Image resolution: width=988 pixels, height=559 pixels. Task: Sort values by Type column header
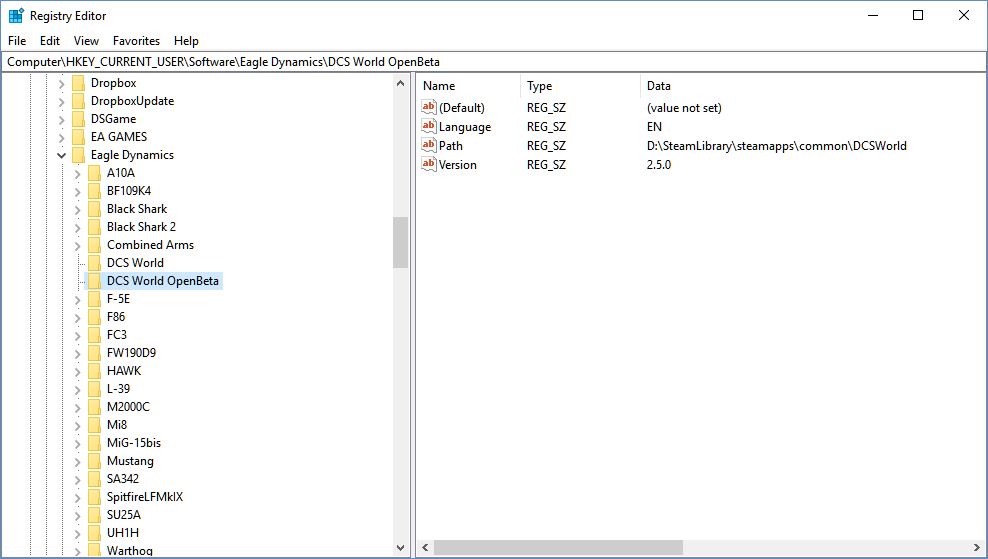(580, 86)
